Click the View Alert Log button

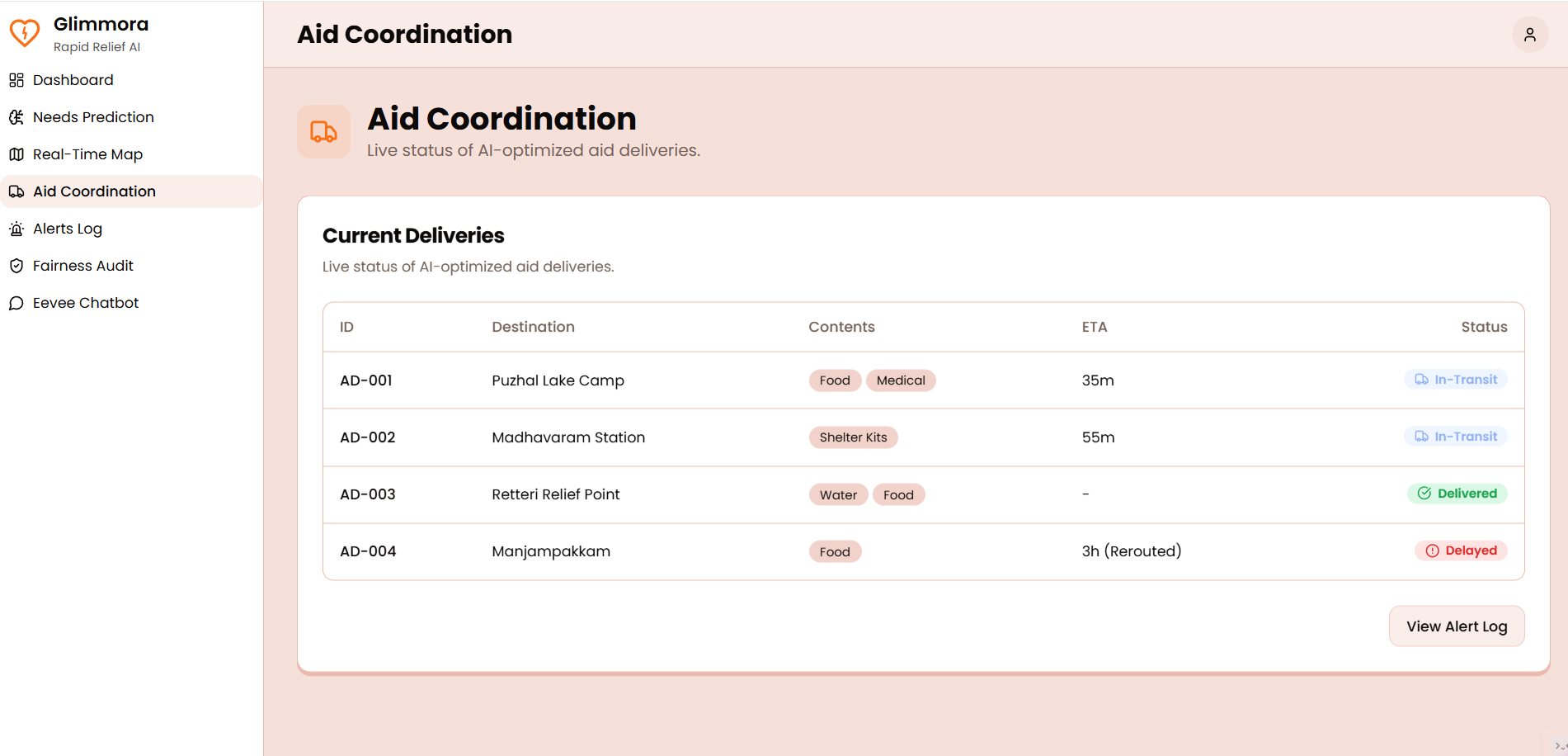(x=1457, y=626)
